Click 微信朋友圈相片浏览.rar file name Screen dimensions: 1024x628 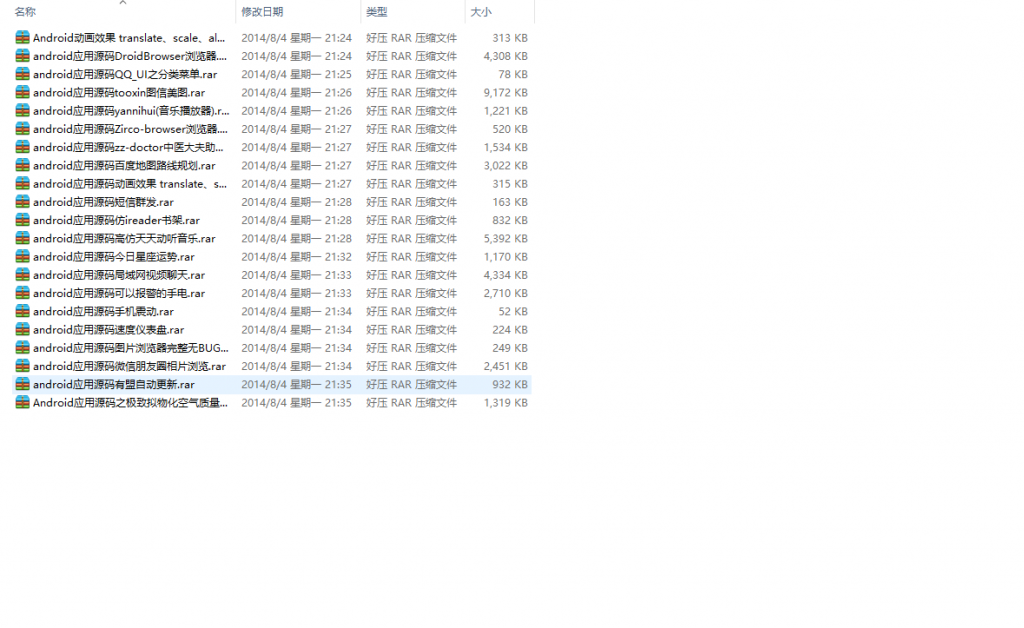[x=129, y=367]
